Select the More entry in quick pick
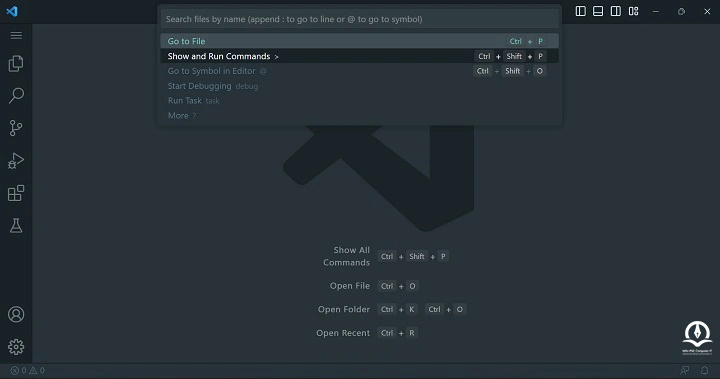Screen dimensions: 720x379 360,115
